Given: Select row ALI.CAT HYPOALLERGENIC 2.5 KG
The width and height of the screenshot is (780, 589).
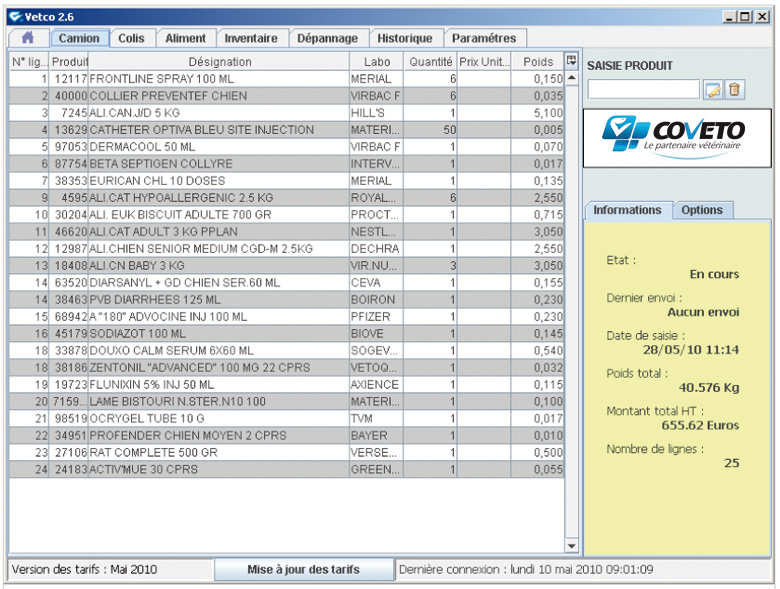Looking at the screenshot, I should pos(287,197).
